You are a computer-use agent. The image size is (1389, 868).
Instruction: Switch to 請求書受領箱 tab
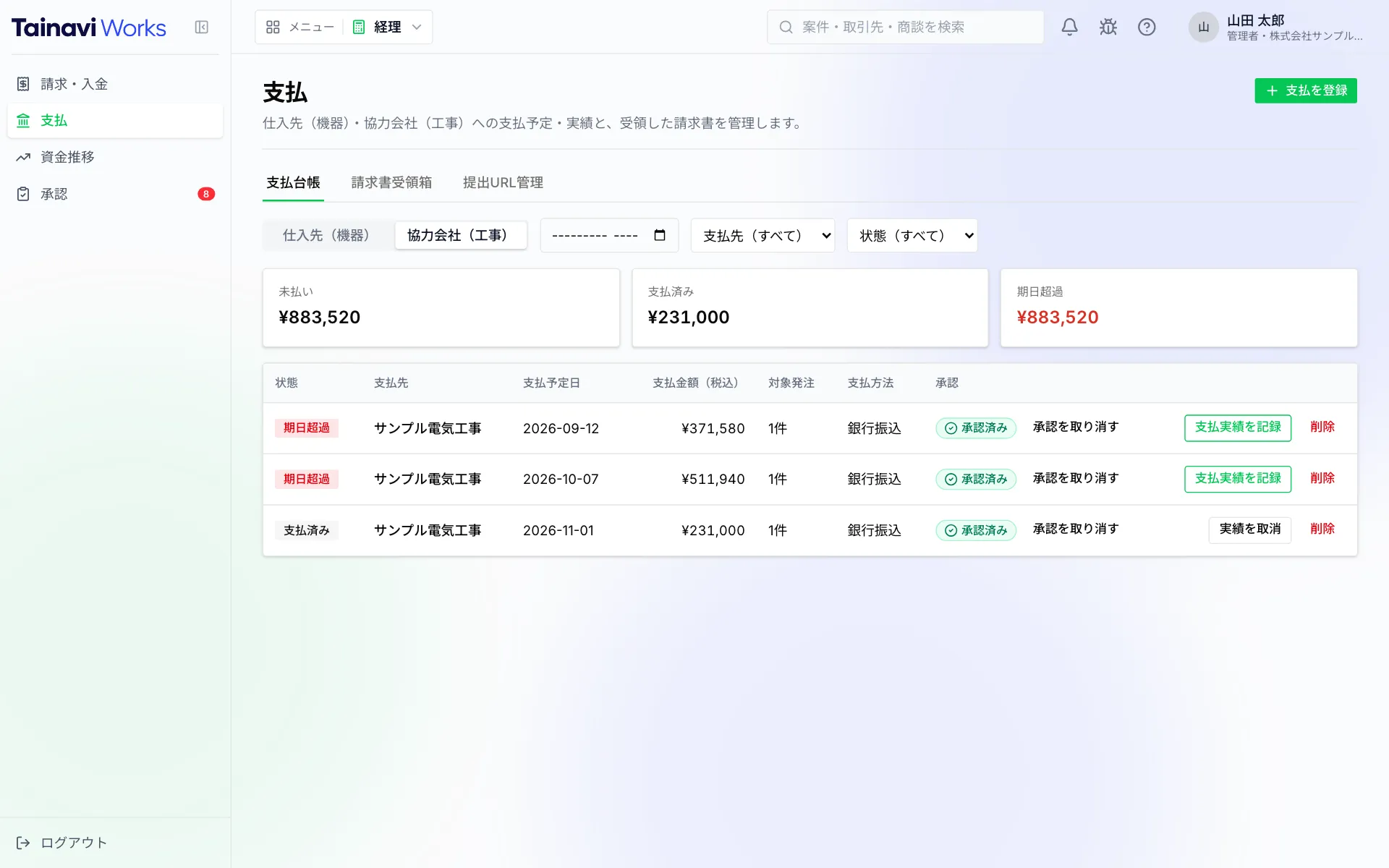pyautogui.click(x=391, y=183)
